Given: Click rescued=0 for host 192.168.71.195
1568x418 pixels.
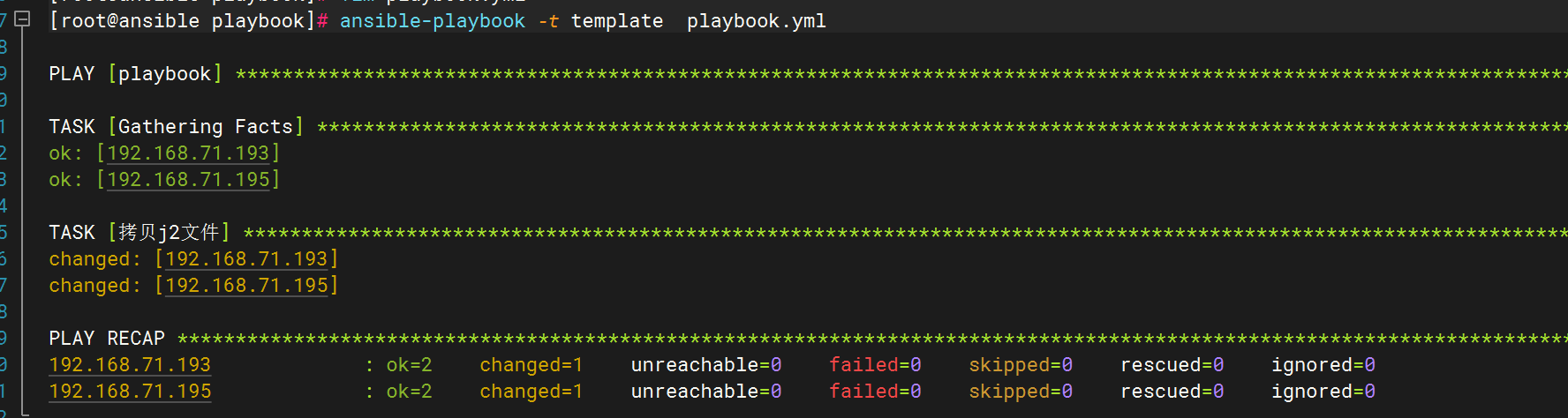Looking at the screenshot, I should coord(1172,392).
